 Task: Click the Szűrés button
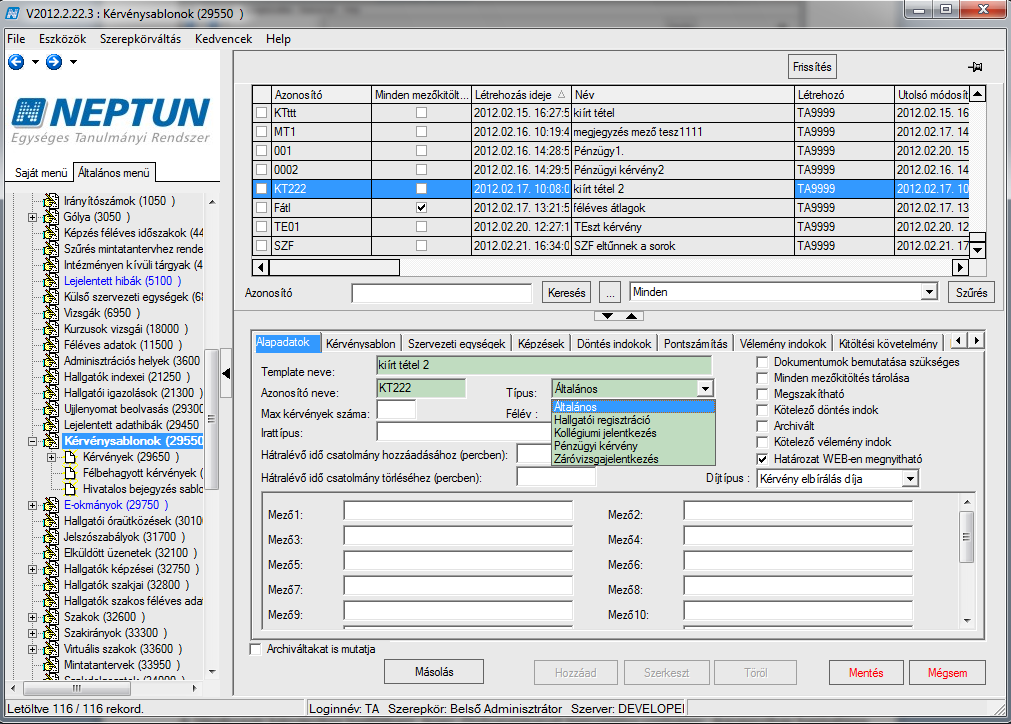[972, 293]
